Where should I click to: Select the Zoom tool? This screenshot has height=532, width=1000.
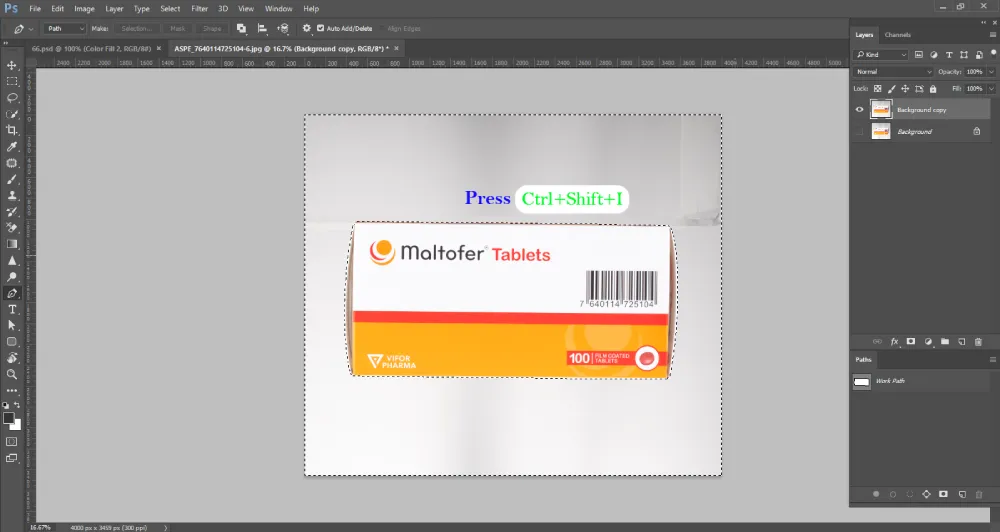click(x=11, y=374)
